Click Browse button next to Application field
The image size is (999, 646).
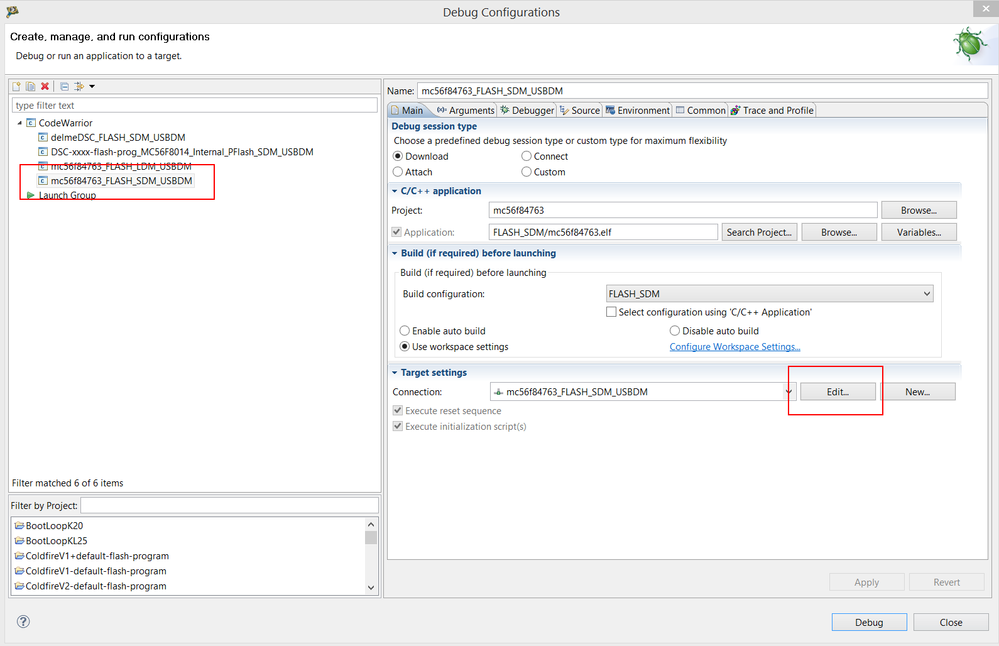839,233
